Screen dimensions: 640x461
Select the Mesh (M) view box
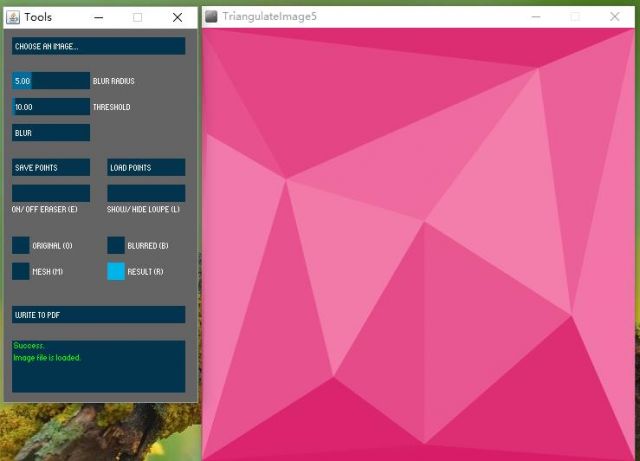[21, 271]
